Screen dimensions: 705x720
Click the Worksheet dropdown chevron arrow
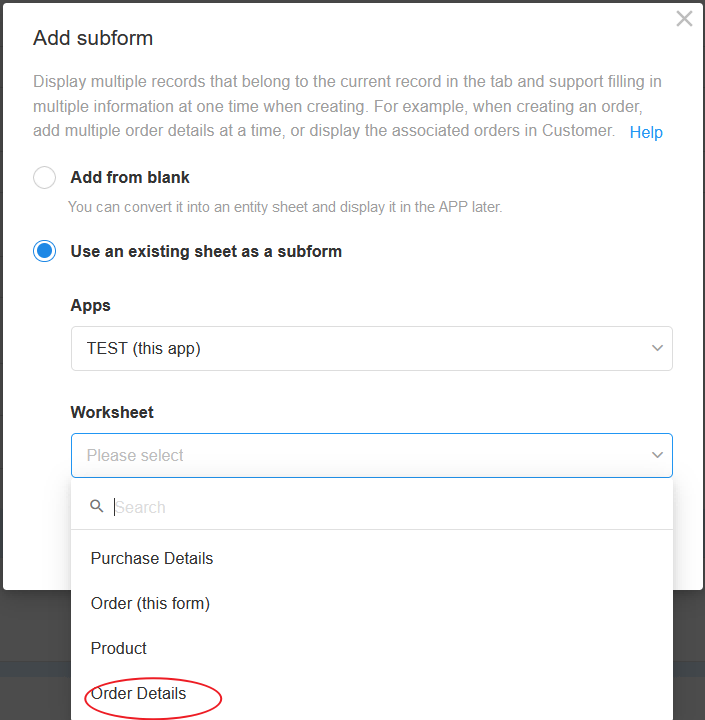657,455
